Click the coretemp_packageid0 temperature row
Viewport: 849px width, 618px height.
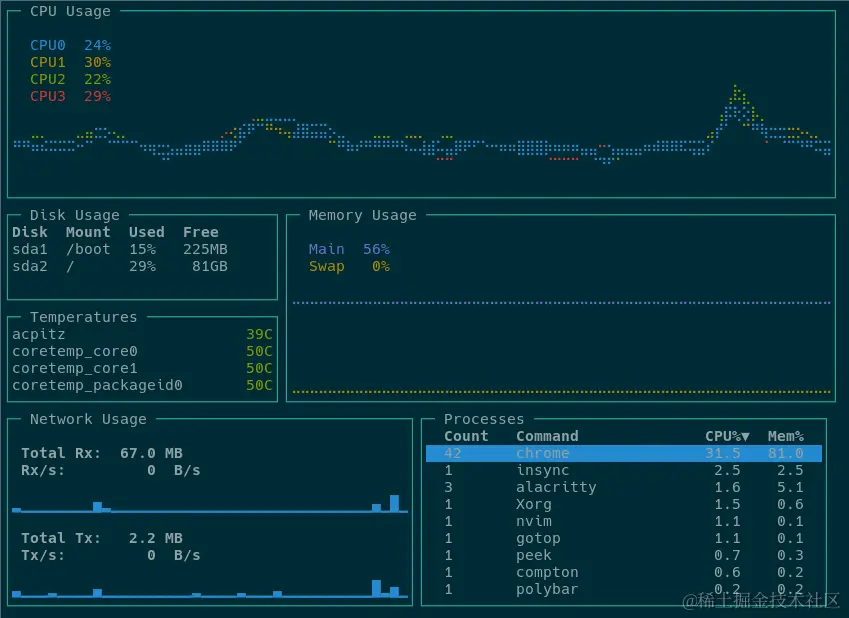point(142,385)
